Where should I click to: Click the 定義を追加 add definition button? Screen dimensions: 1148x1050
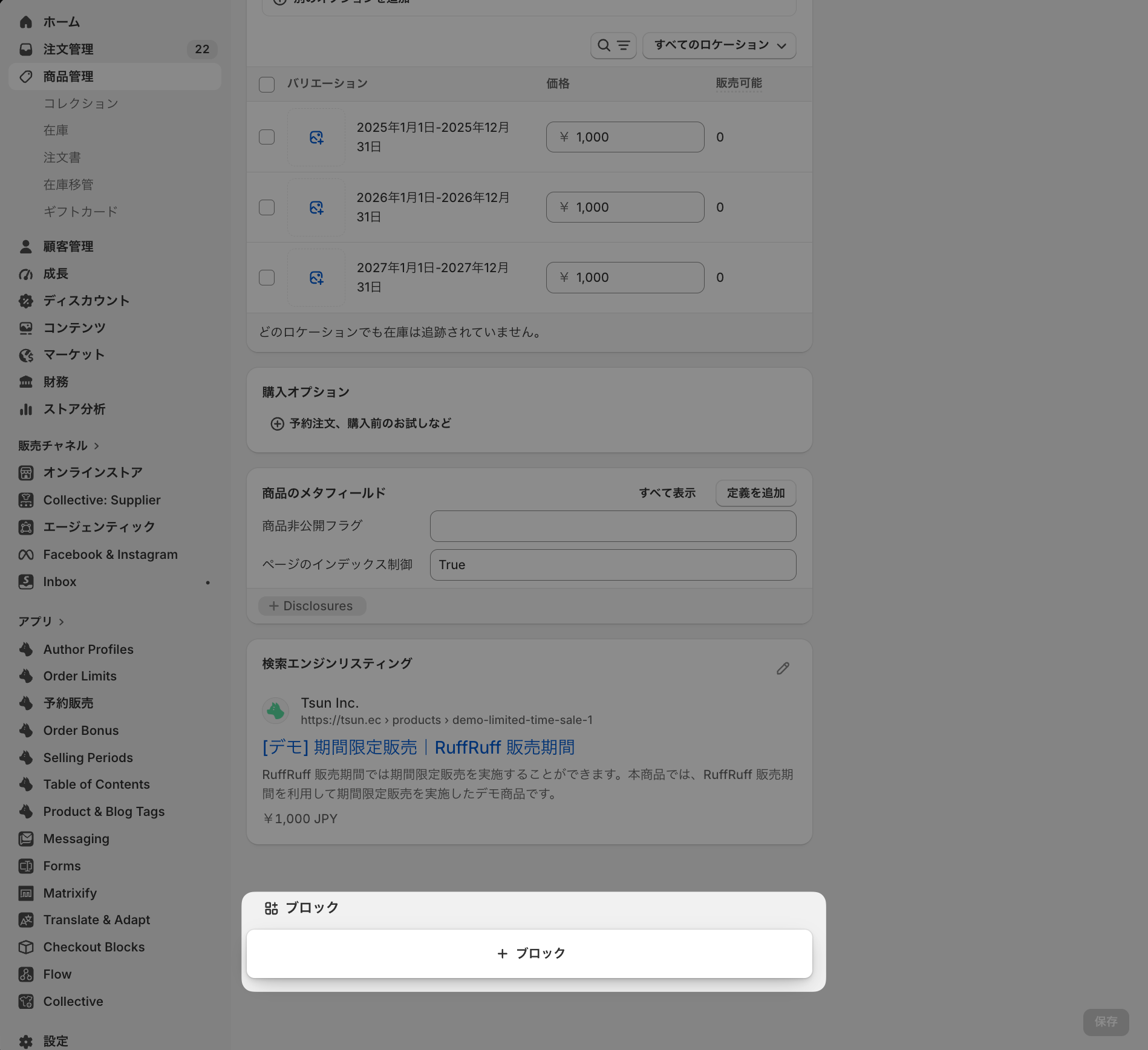pos(755,494)
